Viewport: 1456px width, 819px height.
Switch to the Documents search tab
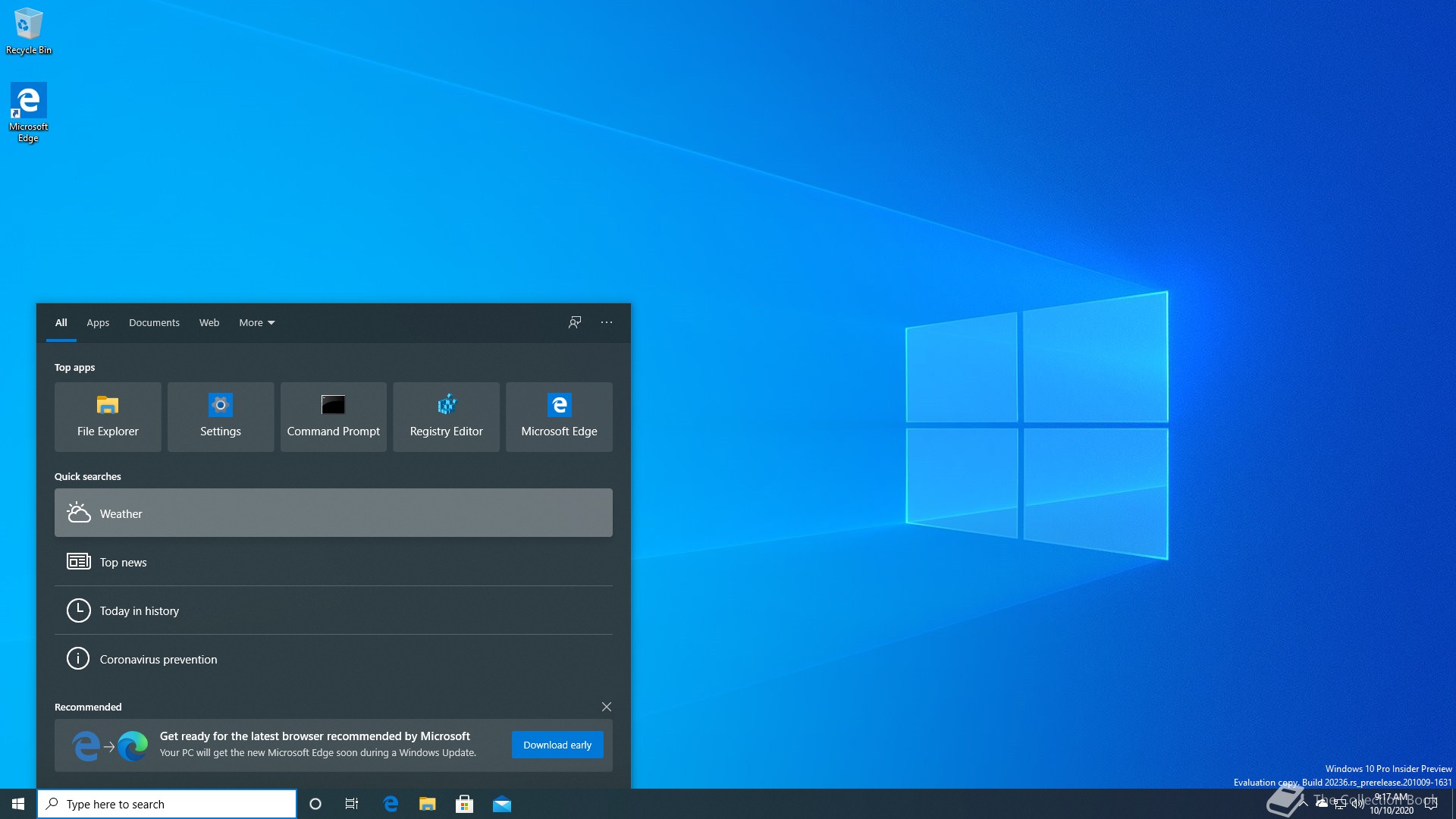click(x=154, y=323)
